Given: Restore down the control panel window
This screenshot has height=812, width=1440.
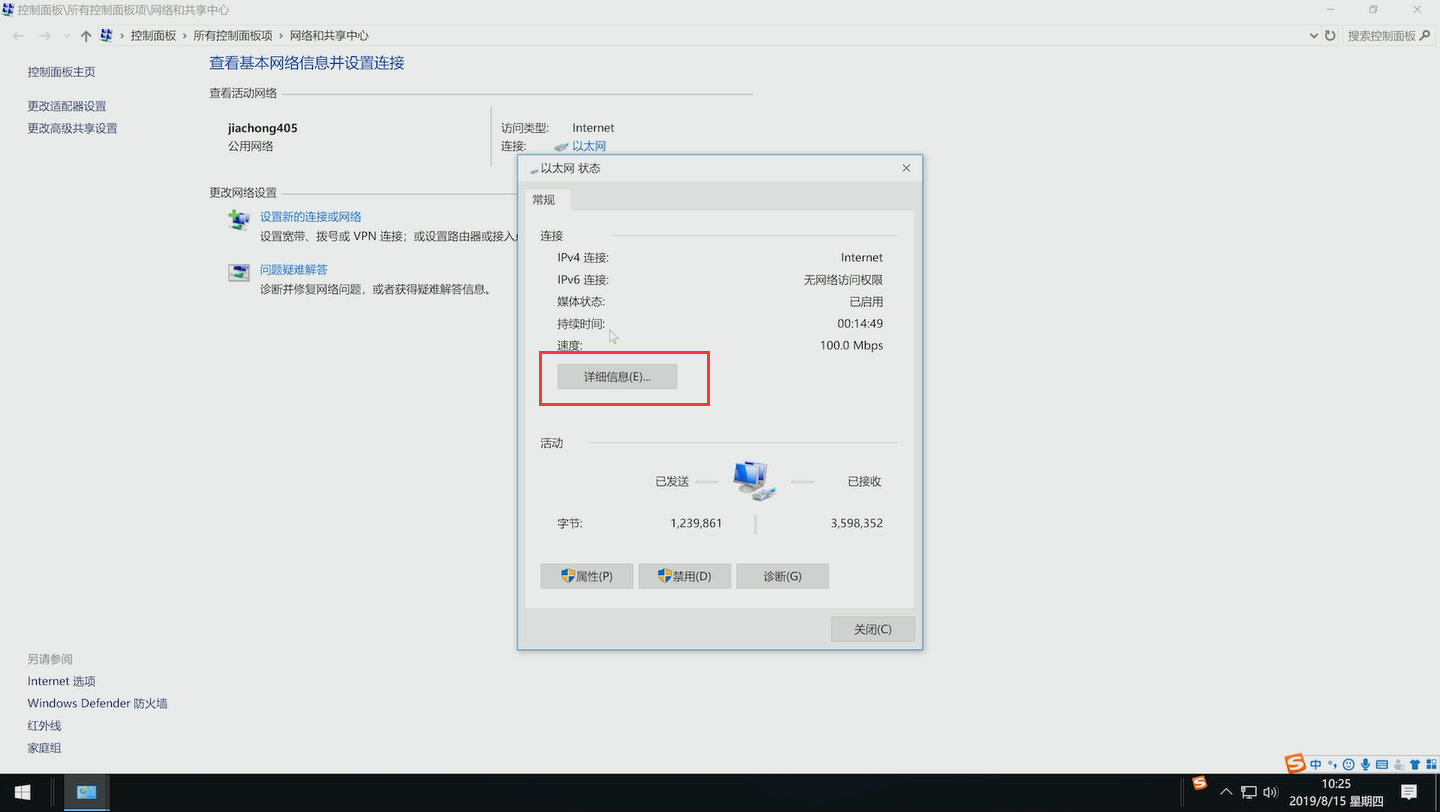Looking at the screenshot, I should click(1373, 9).
